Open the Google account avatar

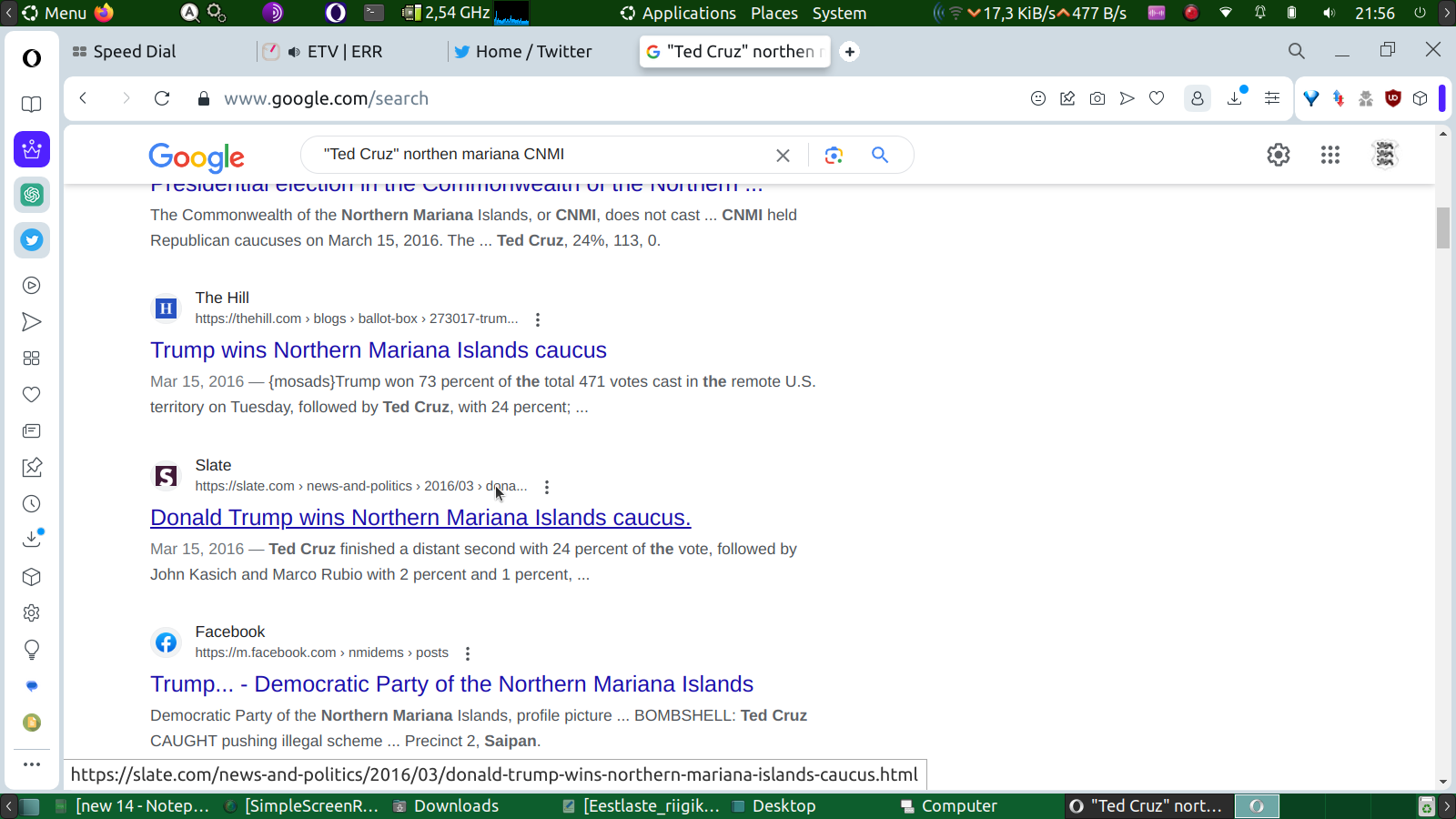(x=1385, y=155)
